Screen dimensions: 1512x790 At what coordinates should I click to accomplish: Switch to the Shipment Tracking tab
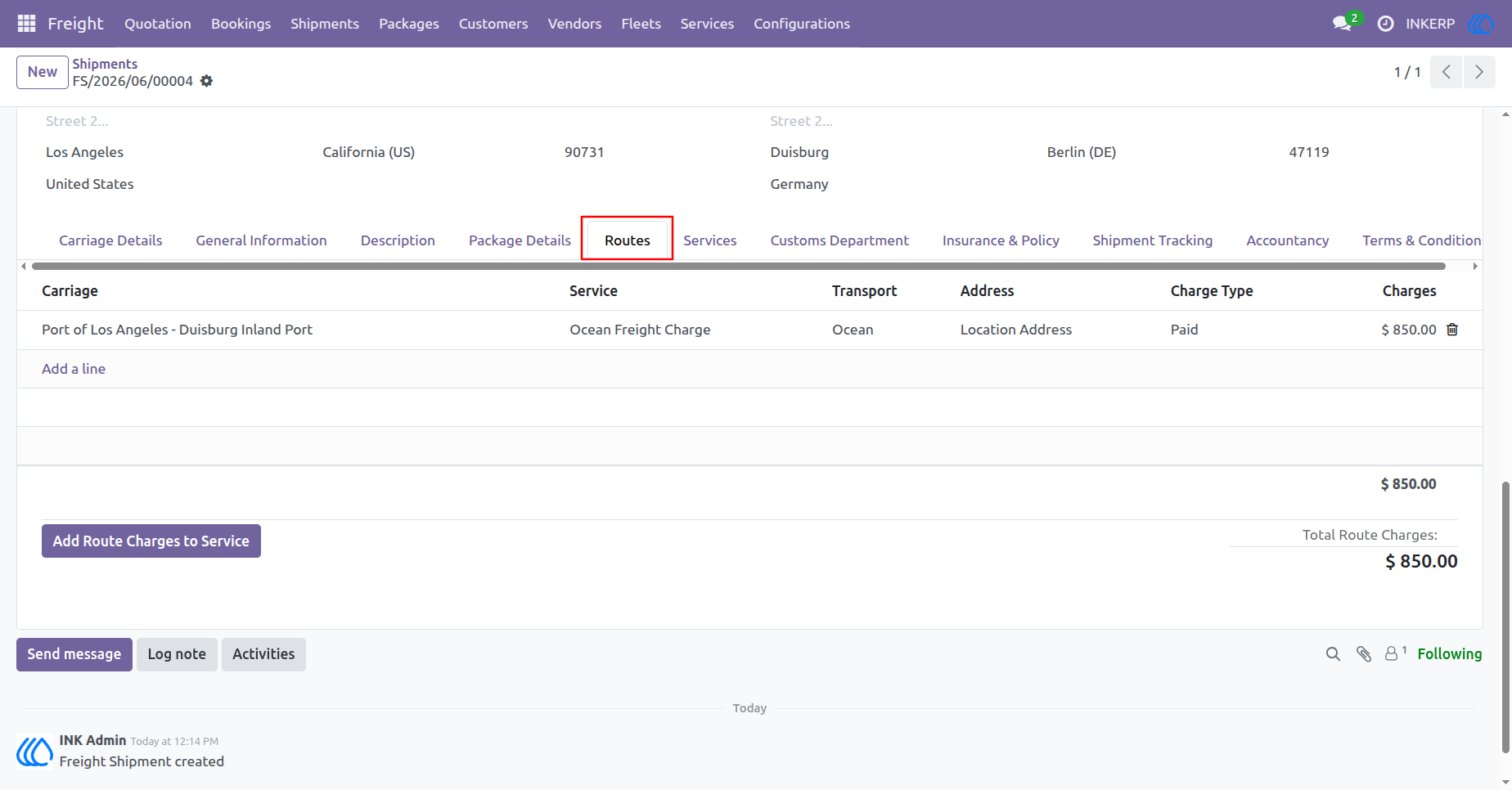pyautogui.click(x=1152, y=240)
